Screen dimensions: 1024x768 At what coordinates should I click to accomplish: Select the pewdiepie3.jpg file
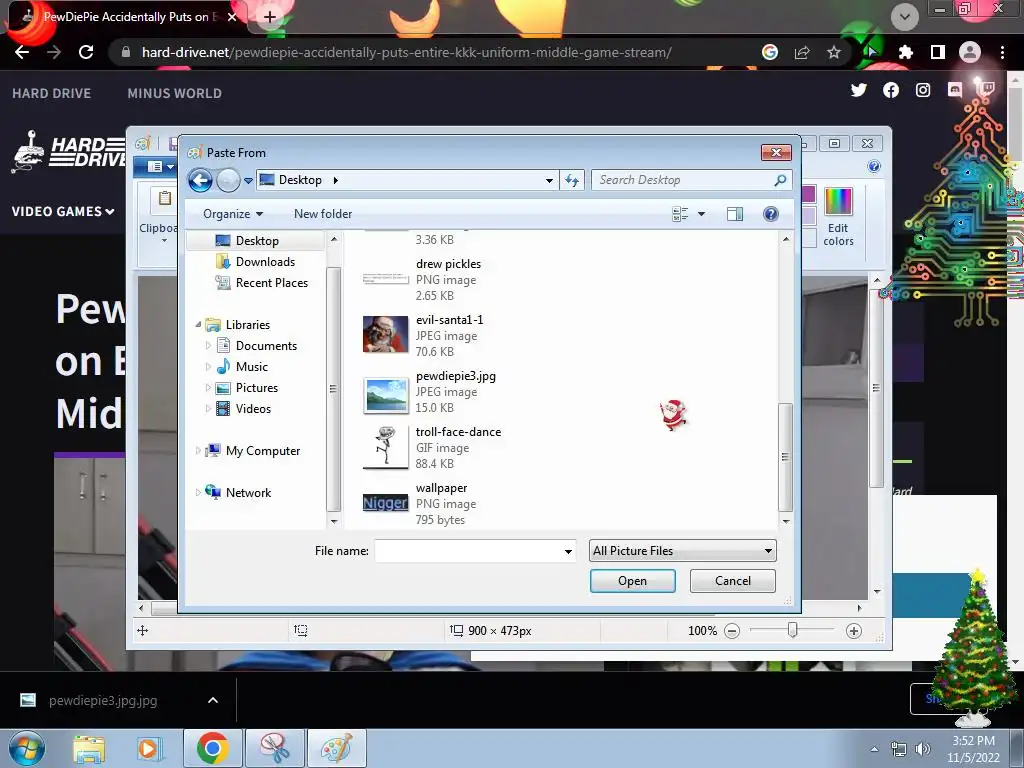430,392
